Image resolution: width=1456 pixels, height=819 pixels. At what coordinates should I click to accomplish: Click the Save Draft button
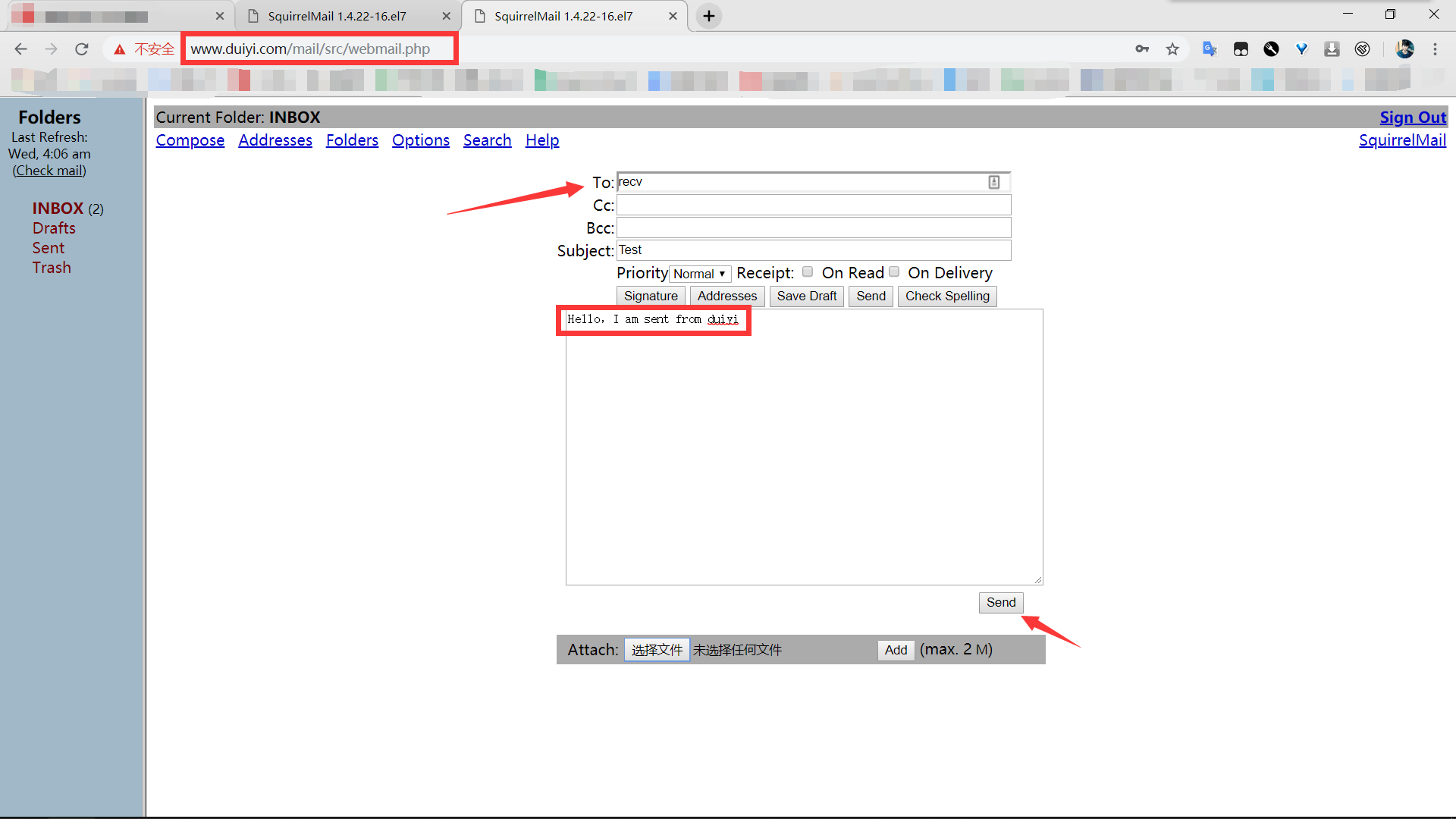point(807,296)
